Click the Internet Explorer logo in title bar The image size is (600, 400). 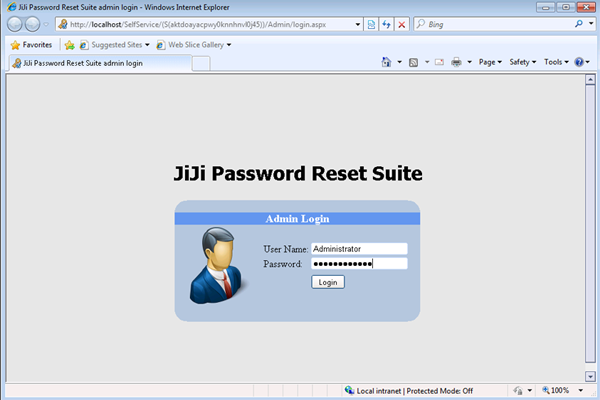(x=12, y=7)
